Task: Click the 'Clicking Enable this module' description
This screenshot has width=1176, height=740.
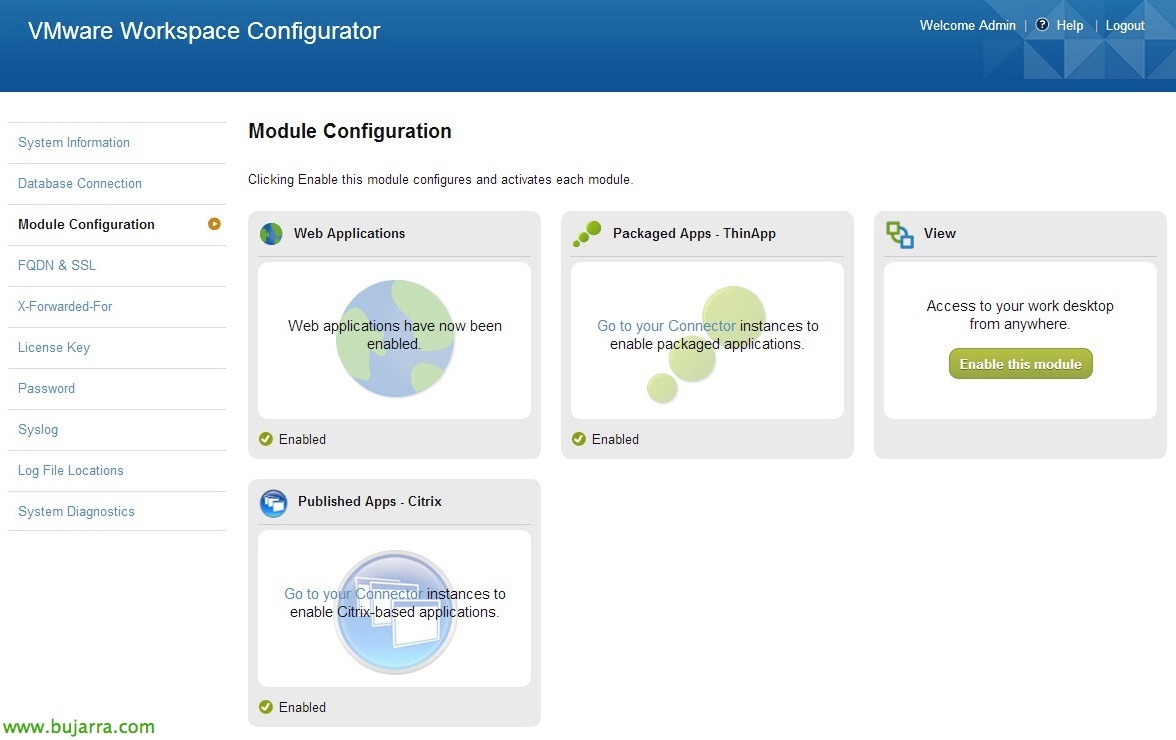Action: [x=441, y=180]
